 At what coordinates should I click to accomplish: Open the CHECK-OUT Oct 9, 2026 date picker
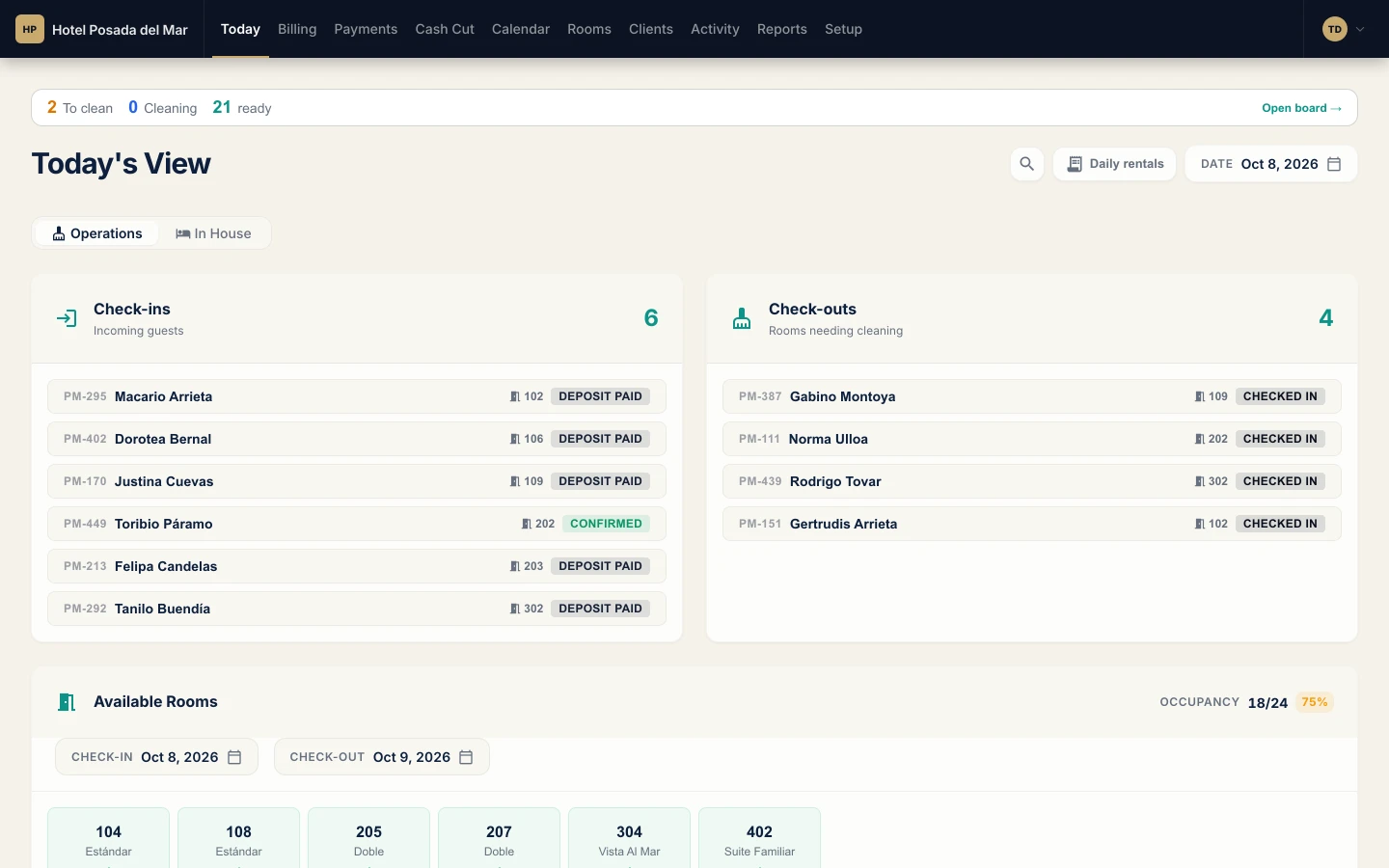pyautogui.click(x=382, y=757)
